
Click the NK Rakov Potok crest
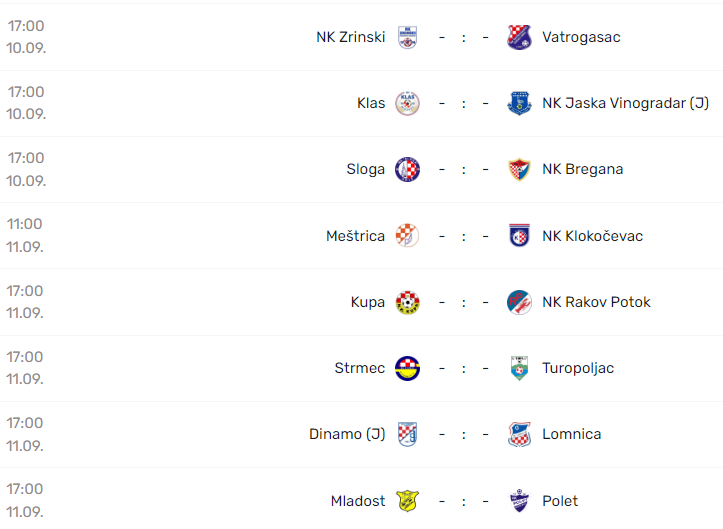(x=519, y=302)
